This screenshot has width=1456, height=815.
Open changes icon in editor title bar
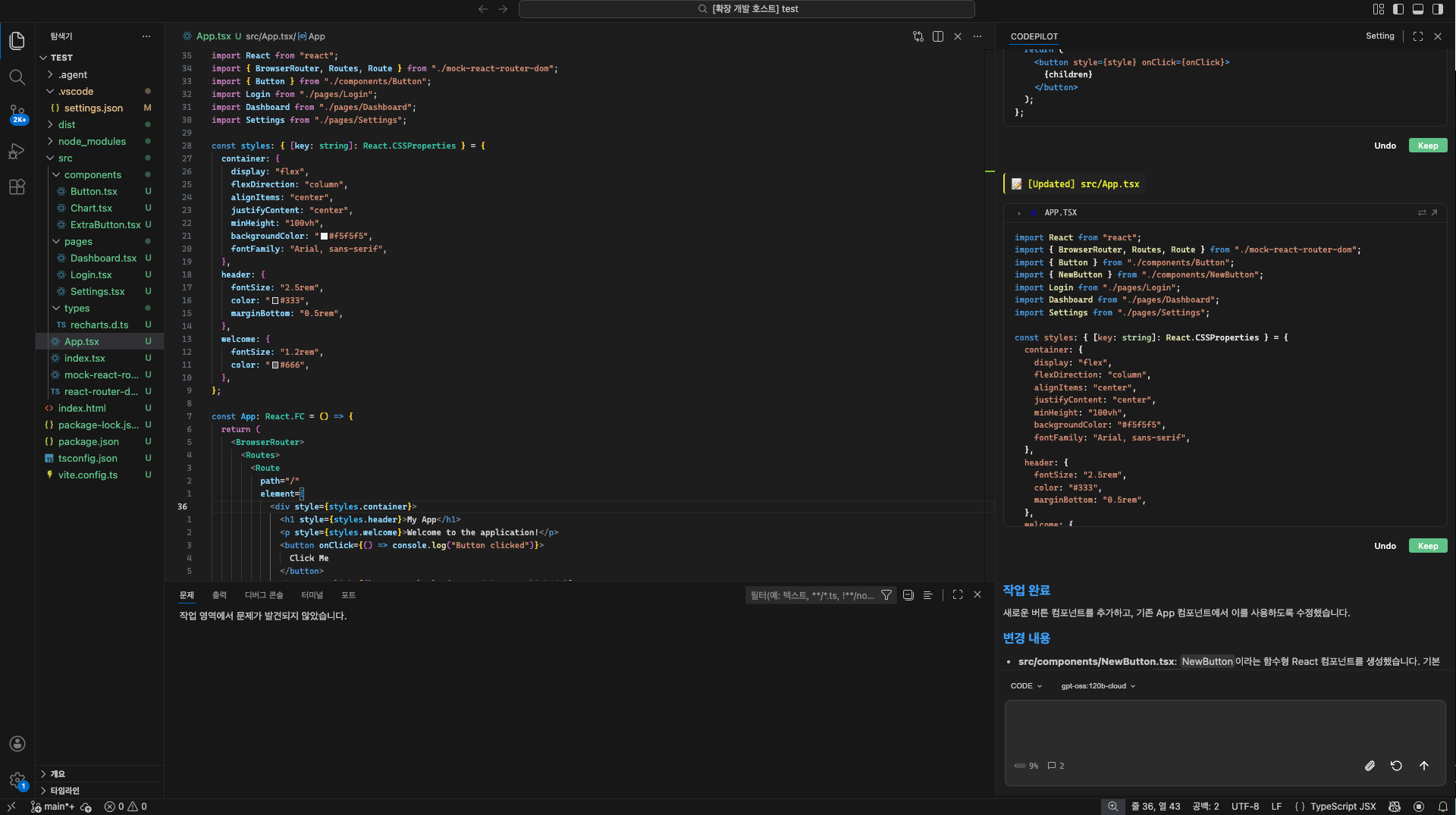point(918,36)
